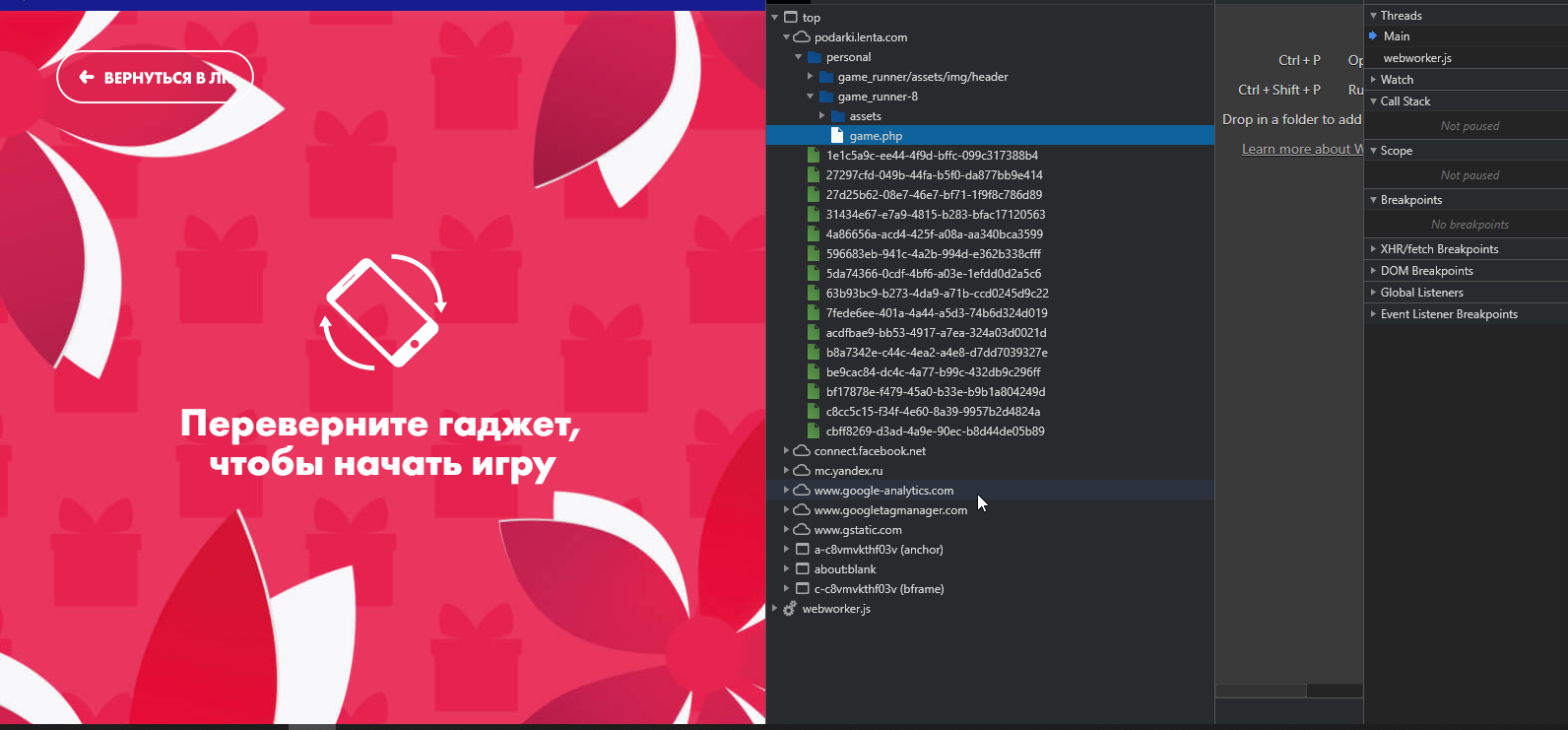
Task: Click the back button with arrow on the game page
Action: (x=155, y=77)
